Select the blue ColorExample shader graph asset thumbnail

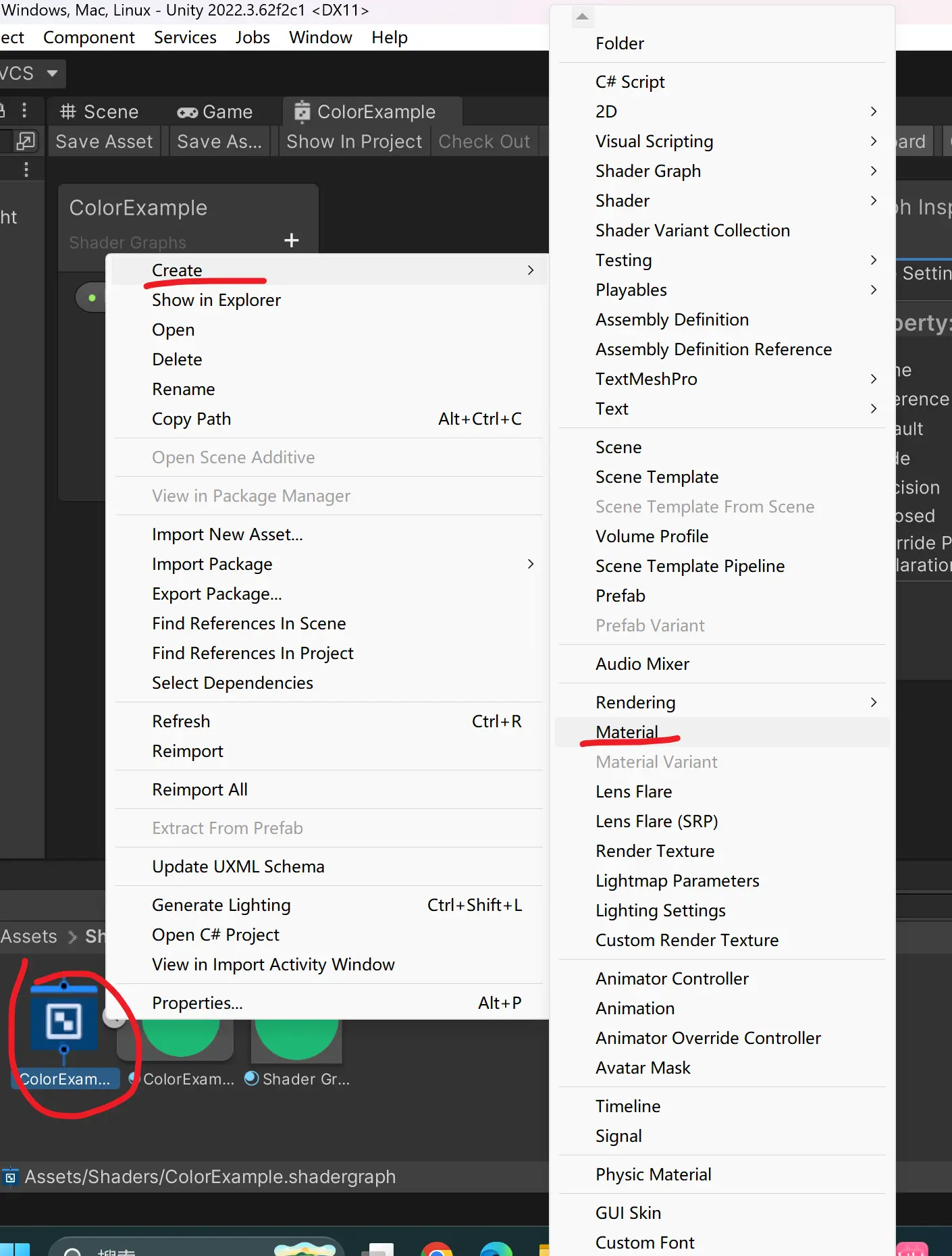[63, 1020]
